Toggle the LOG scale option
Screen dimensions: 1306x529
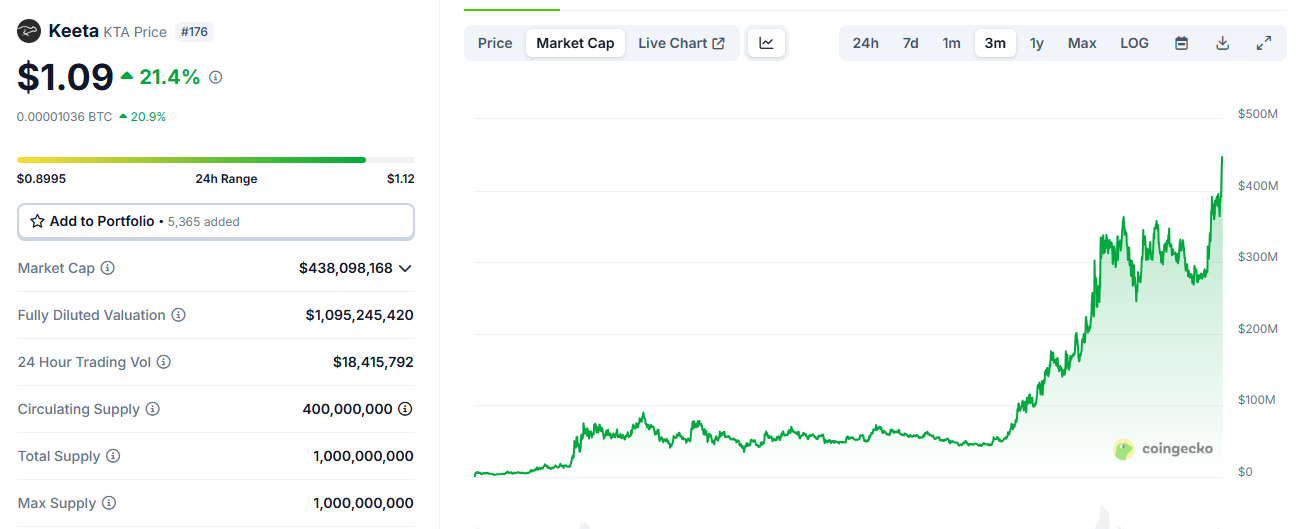[x=1134, y=43]
